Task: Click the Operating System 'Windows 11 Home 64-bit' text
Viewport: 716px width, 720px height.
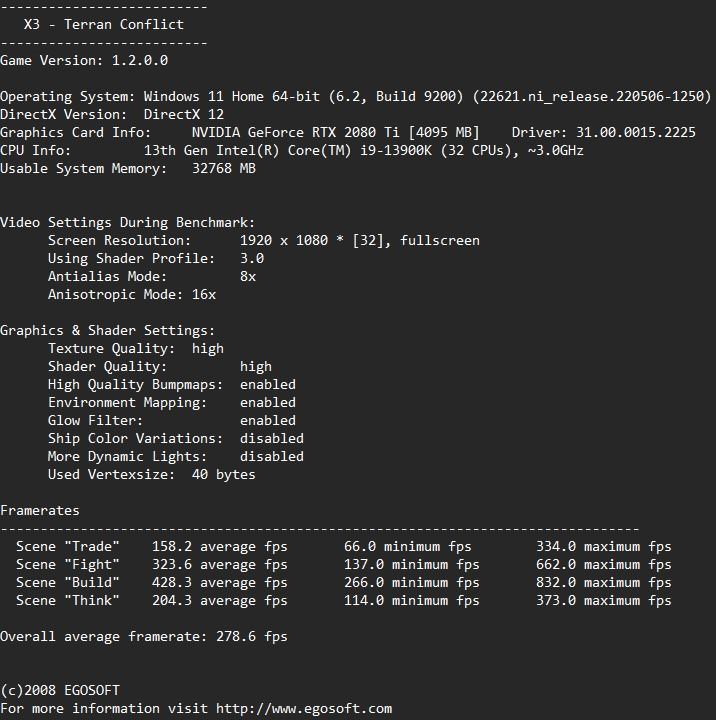Action: coord(231,96)
